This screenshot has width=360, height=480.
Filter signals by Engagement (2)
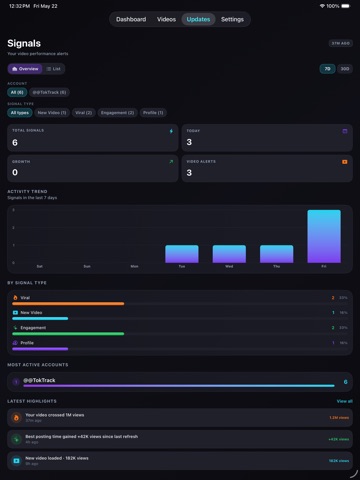[117, 113]
